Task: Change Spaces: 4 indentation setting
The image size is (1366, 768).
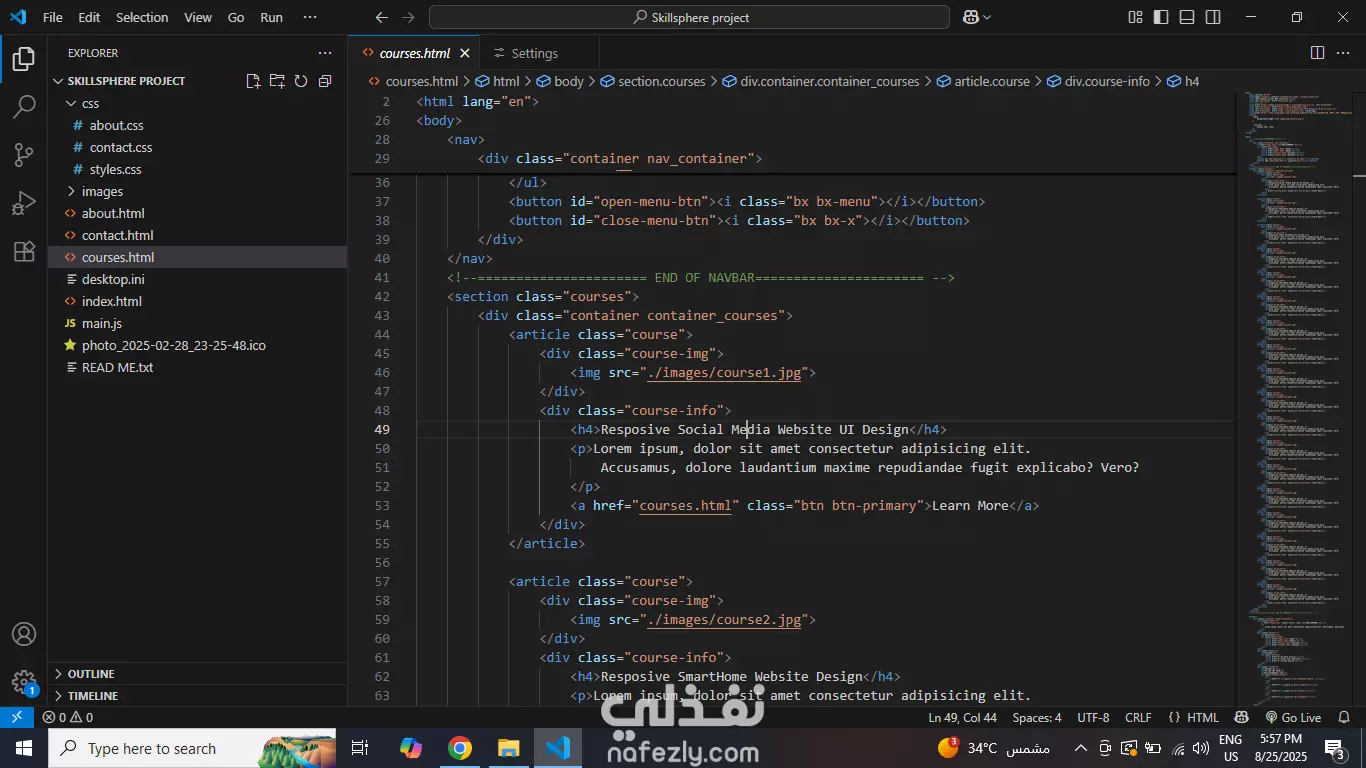Action: (1037, 717)
